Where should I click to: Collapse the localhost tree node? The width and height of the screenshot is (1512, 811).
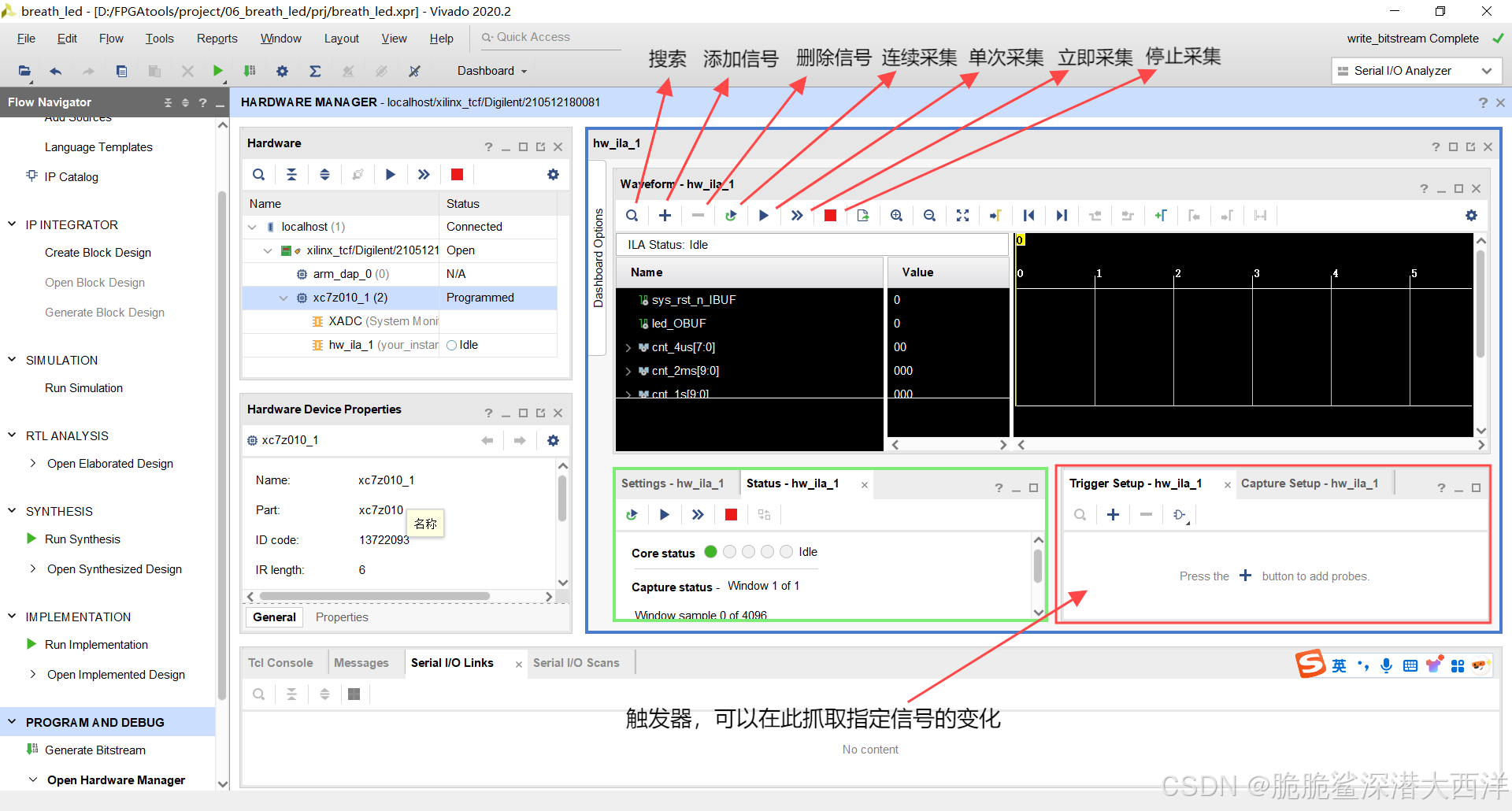click(252, 227)
